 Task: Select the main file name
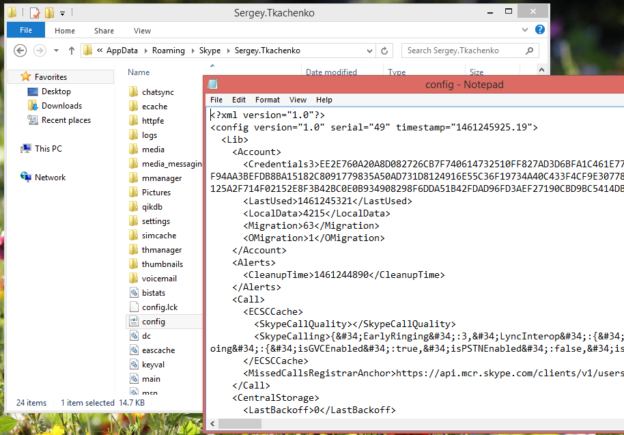[151, 379]
